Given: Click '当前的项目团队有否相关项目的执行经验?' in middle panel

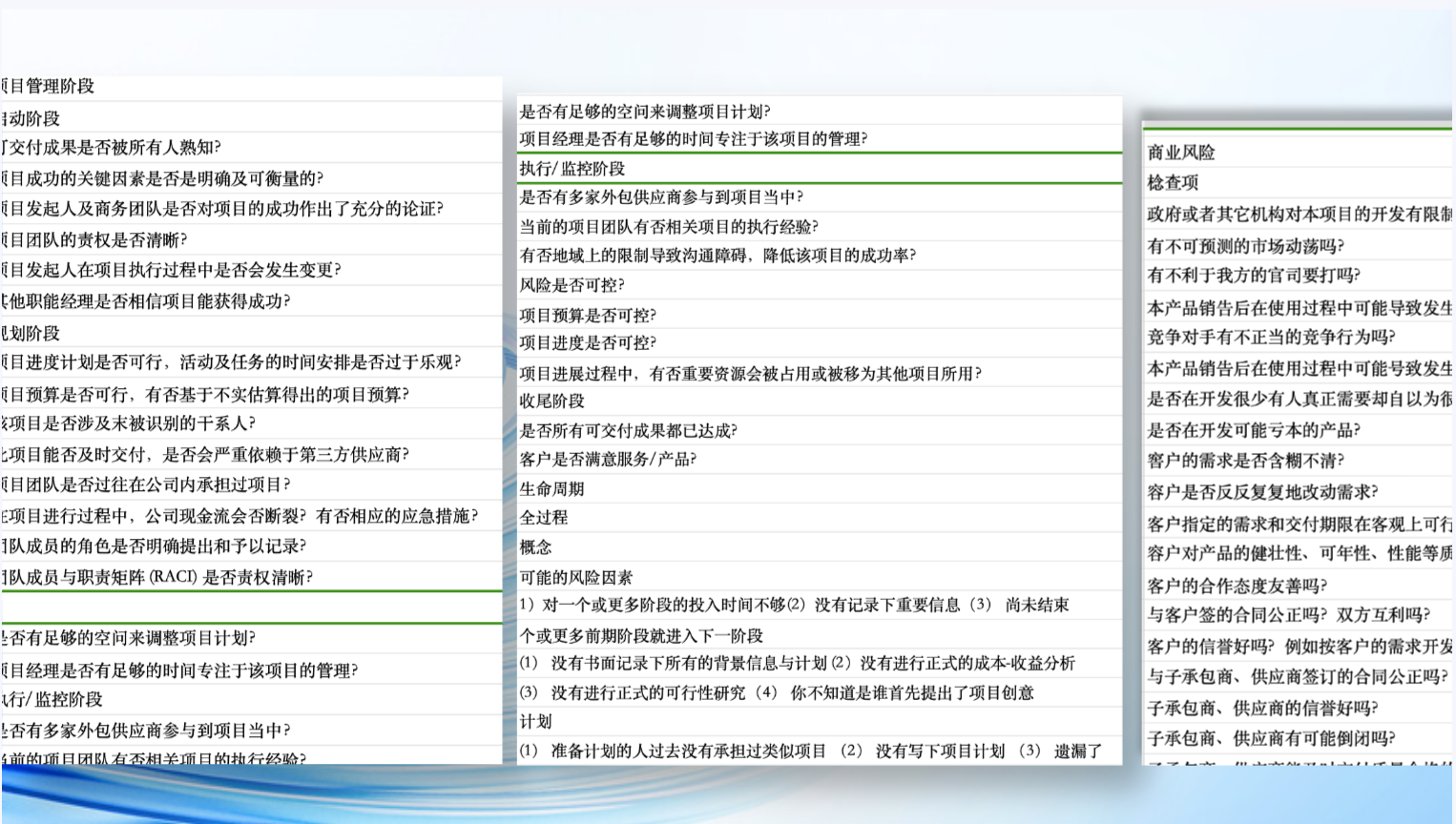Looking at the screenshot, I should pos(669,227).
